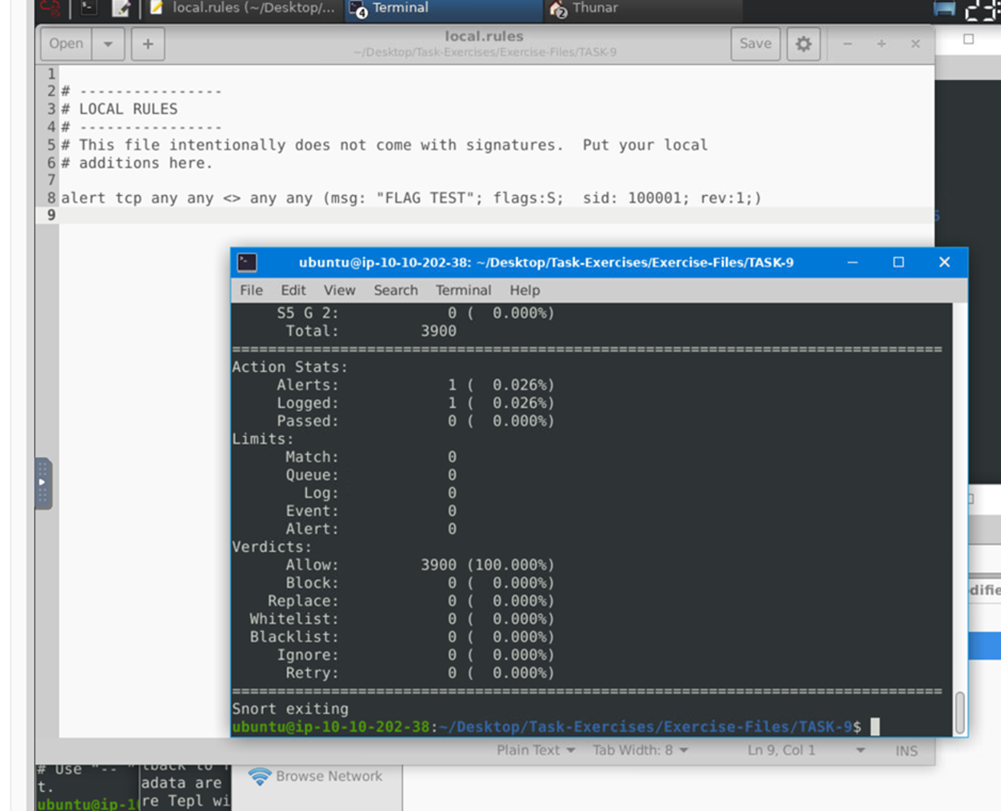Click the 'Whitelist:' row in terminal
This screenshot has height=811, width=1001.
click(x=402, y=619)
